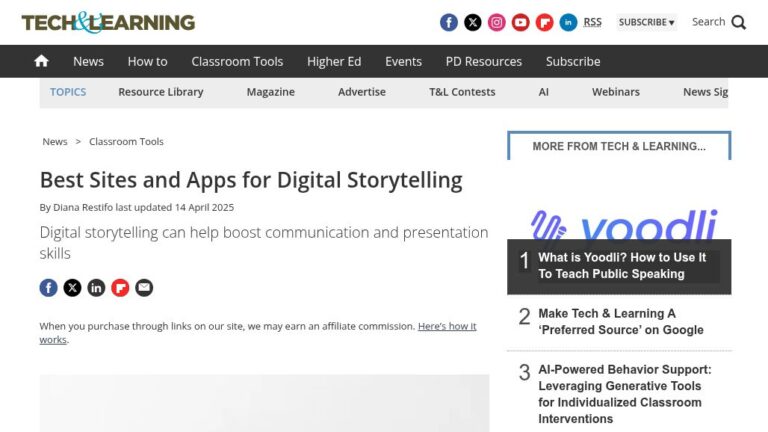768x432 pixels.
Task: Select AI in topics bar
Action: (x=544, y=92)
